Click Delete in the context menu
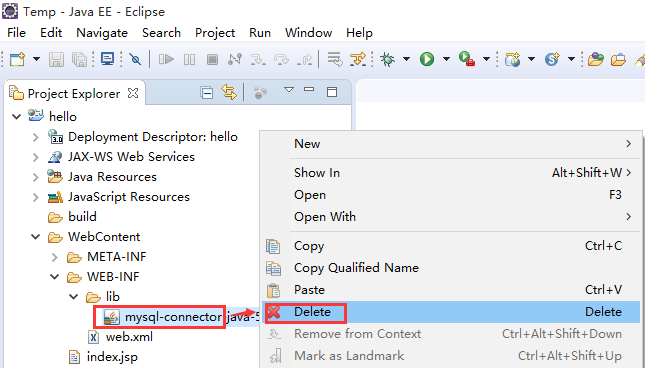Viewport: 645px width, 368px height. pos(451,312)
